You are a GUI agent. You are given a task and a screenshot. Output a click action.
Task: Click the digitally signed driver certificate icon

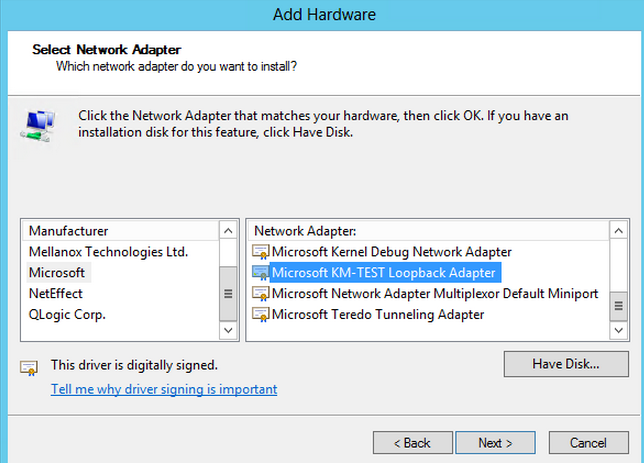click(29, 368)
